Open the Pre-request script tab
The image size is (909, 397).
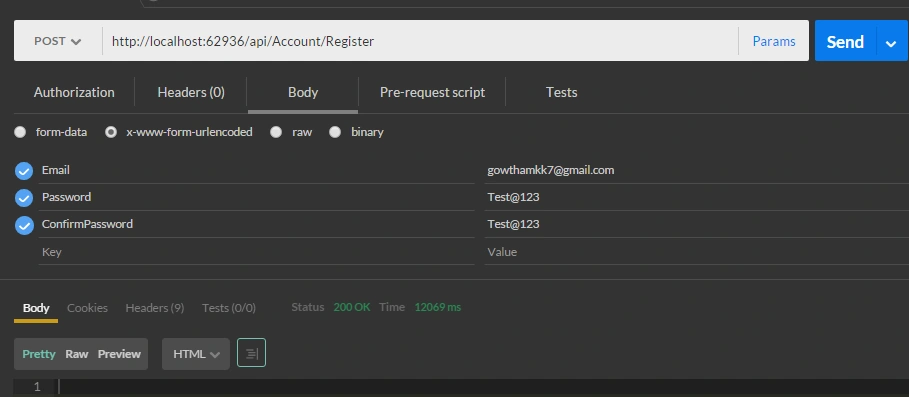pyautogui.click(x=432, y=93)
